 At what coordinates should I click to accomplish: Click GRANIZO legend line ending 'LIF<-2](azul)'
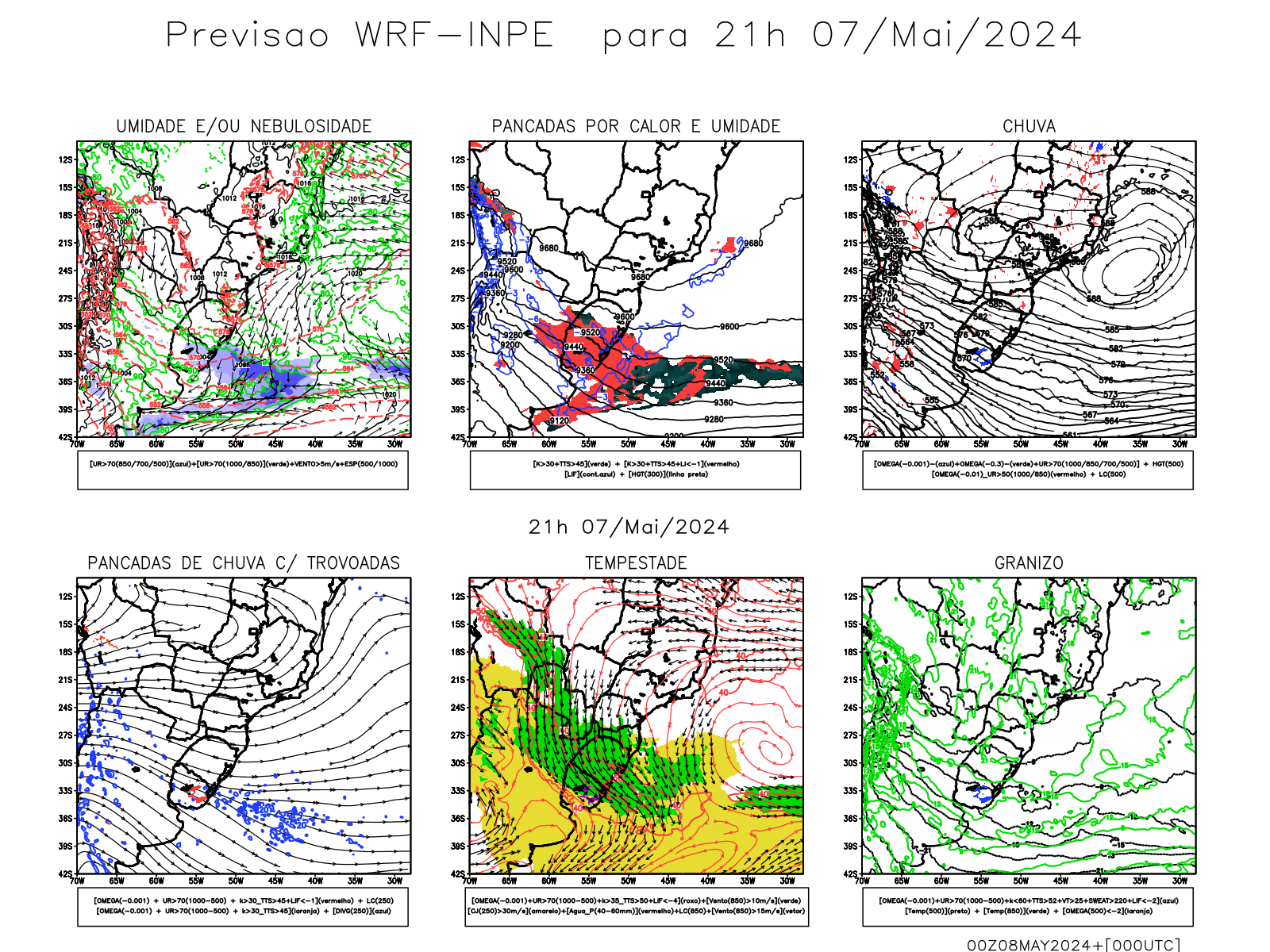coord(1029,900)
